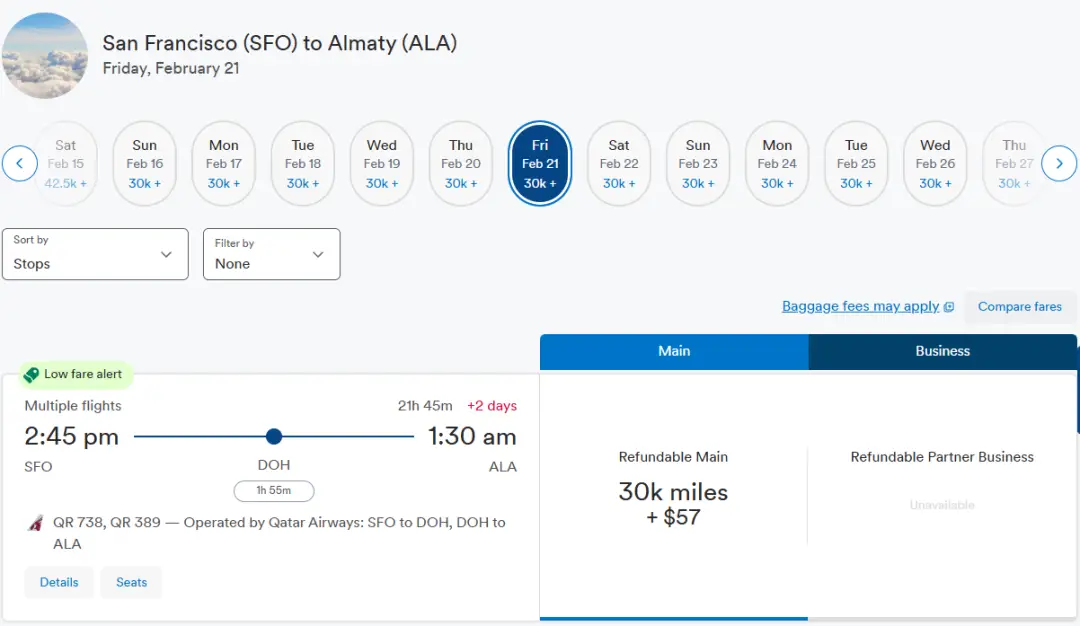The image size is (1080, 626).
Task: Choose Wed Feb 26 date bubble
Action: [x=935, y=163]
